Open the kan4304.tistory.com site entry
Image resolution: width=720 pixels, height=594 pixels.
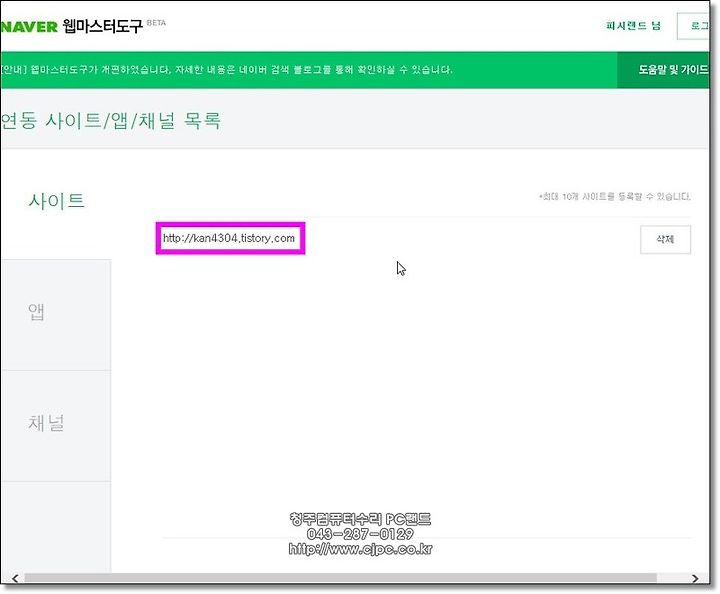[229, 238]
